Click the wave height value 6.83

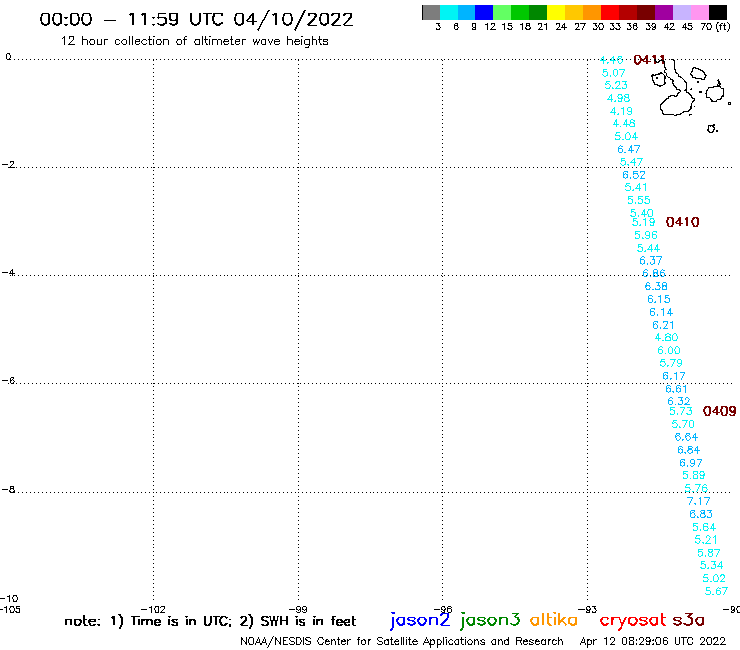point(701,514)
